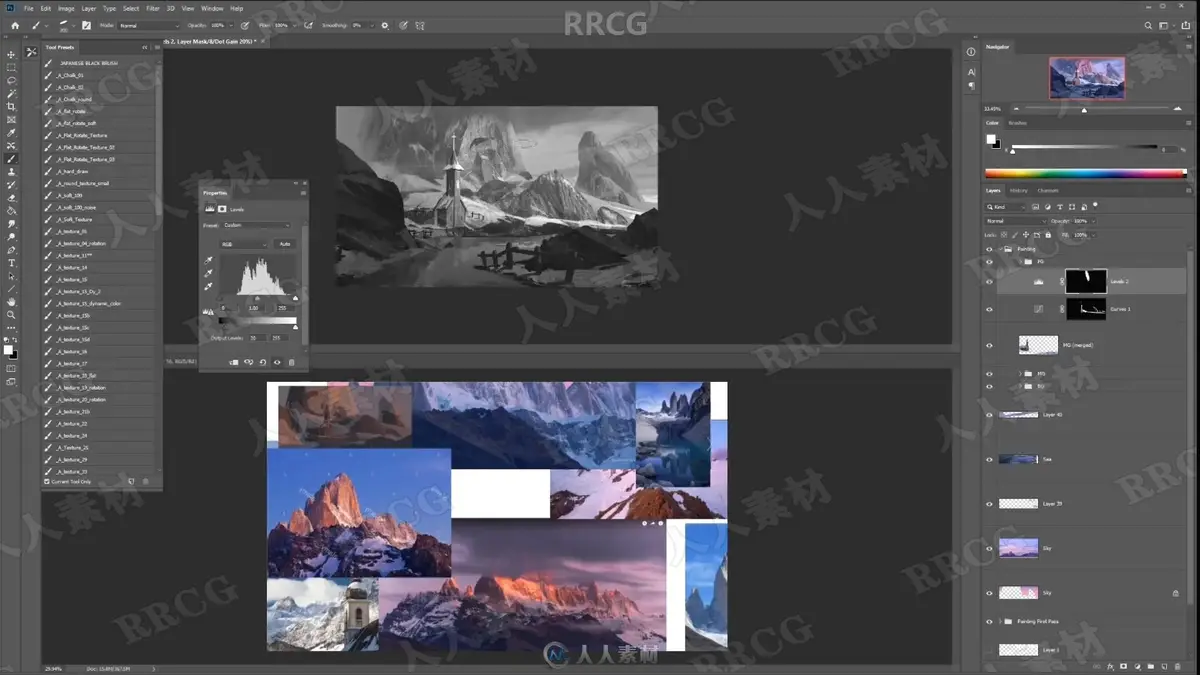The height and width of the screenshot is (675, 1200).
Task: Switch to the Channels tab
Action: (x=1048, y=190)
